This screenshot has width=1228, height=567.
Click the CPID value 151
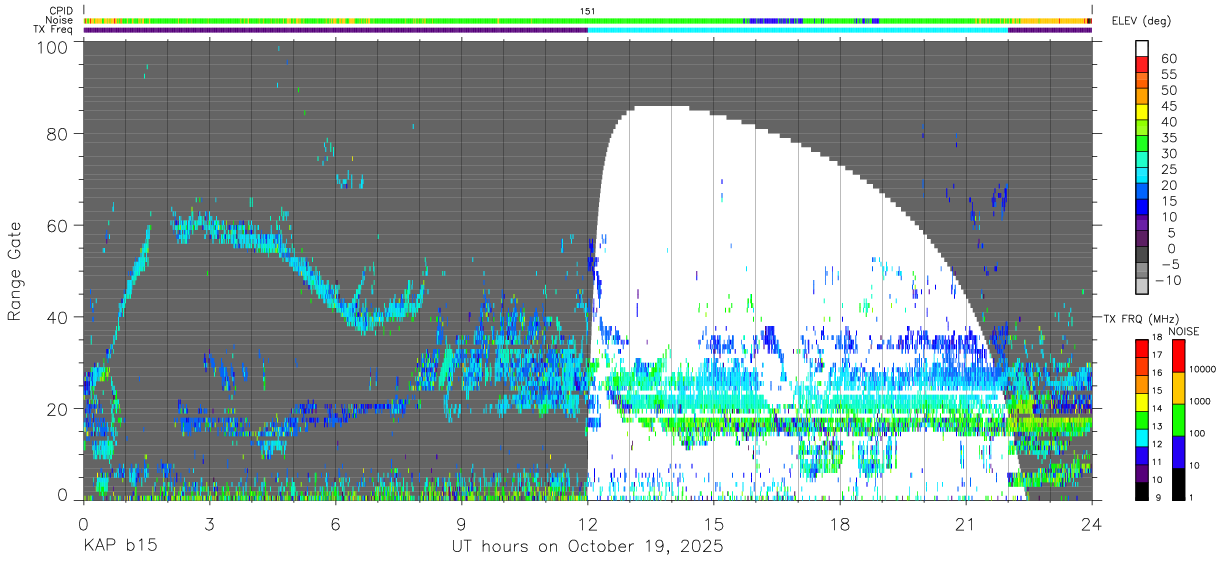coord(588,10)
